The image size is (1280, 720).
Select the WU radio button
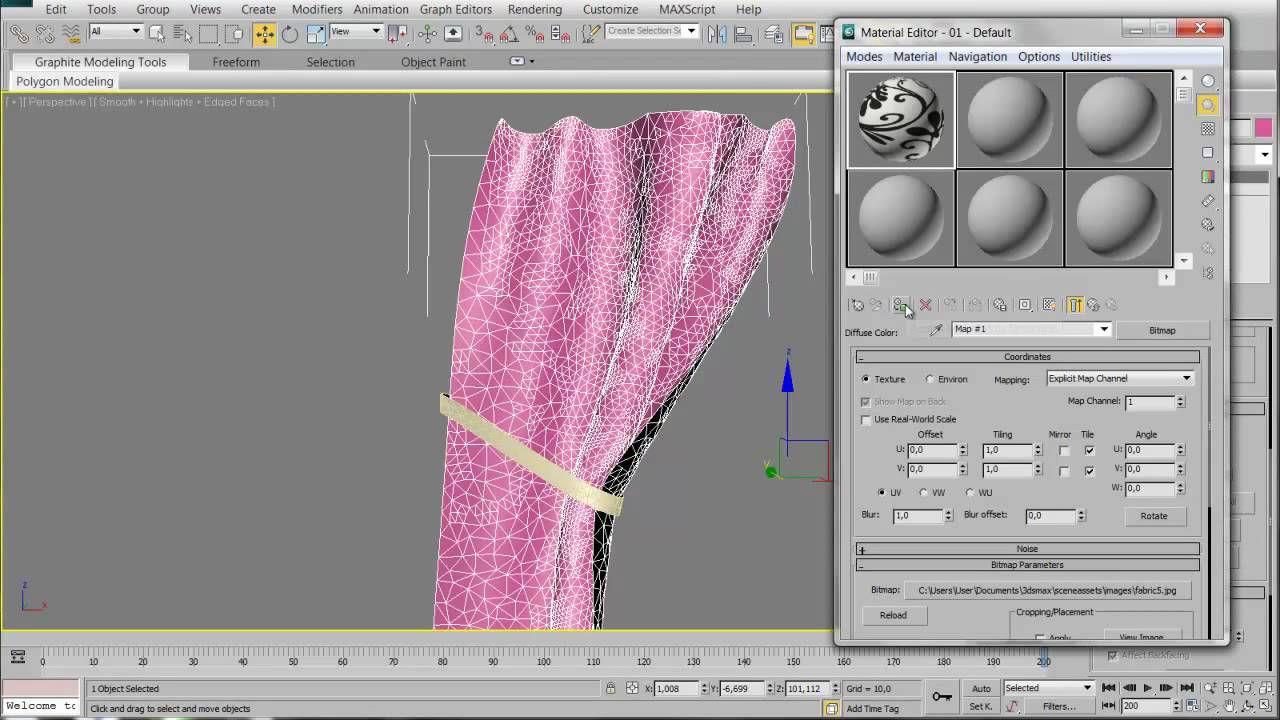click(970, 493)
